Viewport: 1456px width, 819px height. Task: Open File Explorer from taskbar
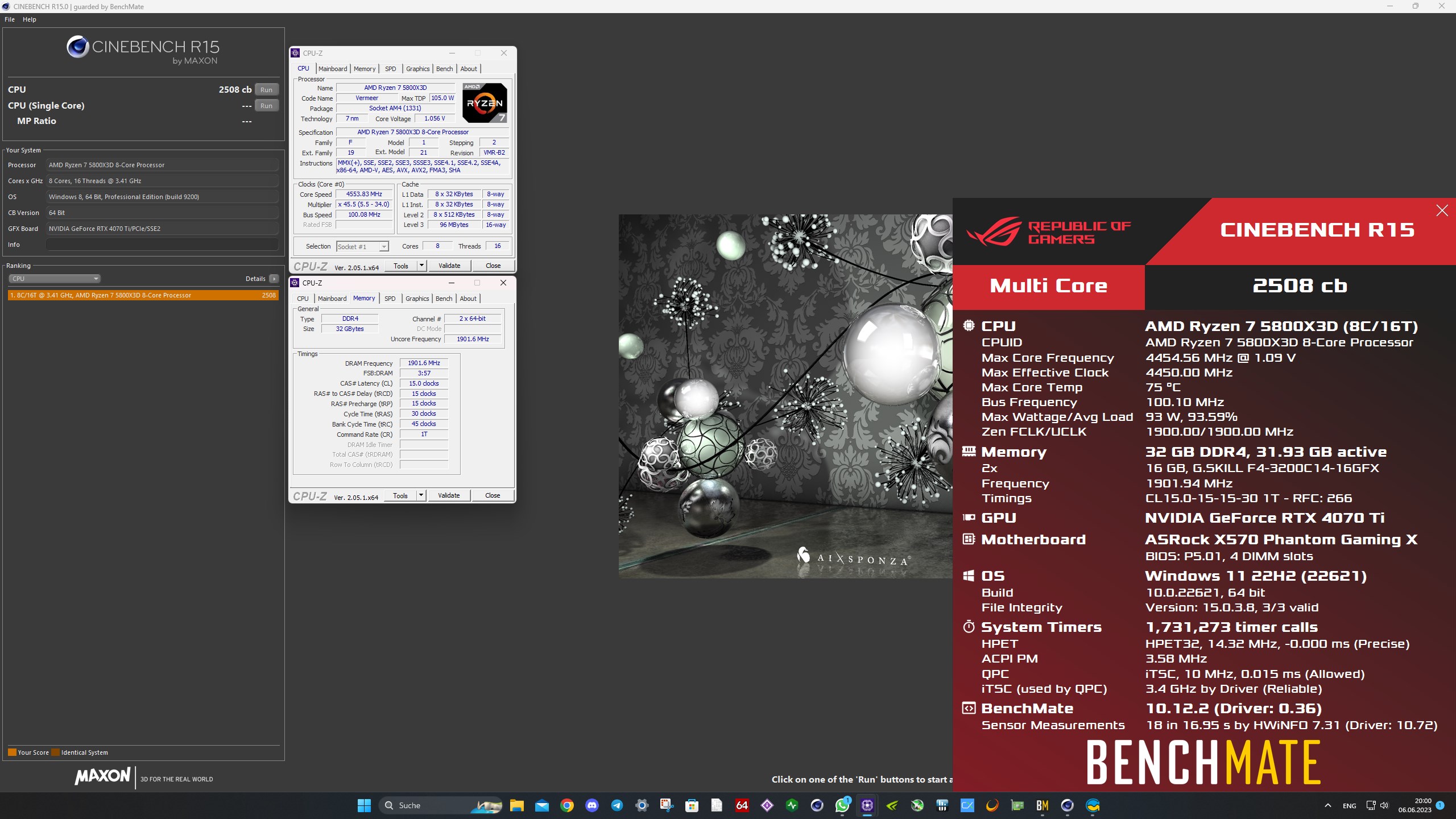(516, 805)
